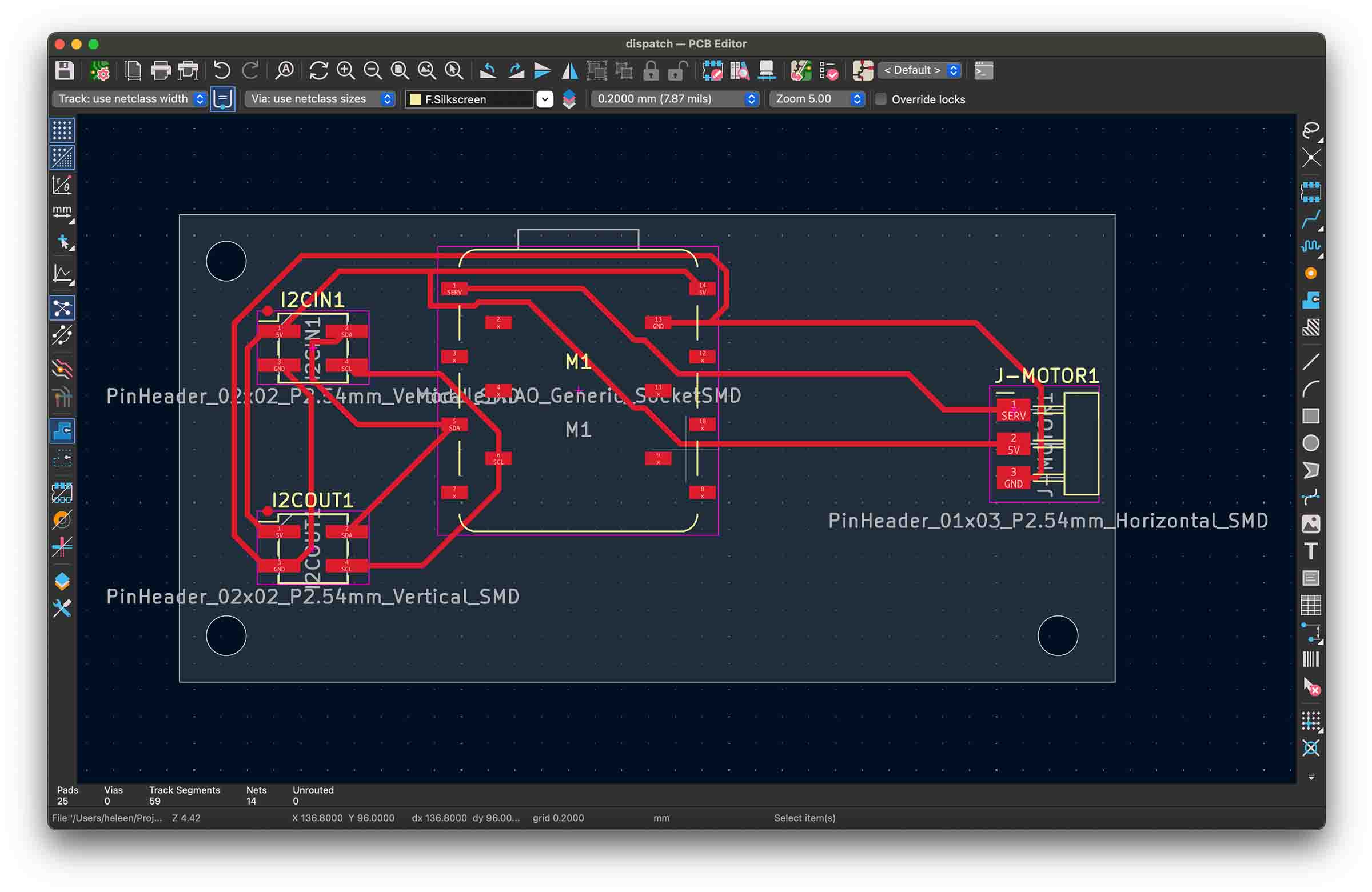Toggle auto track width button
The image size is (1372, 892).
tap(222, 99)
